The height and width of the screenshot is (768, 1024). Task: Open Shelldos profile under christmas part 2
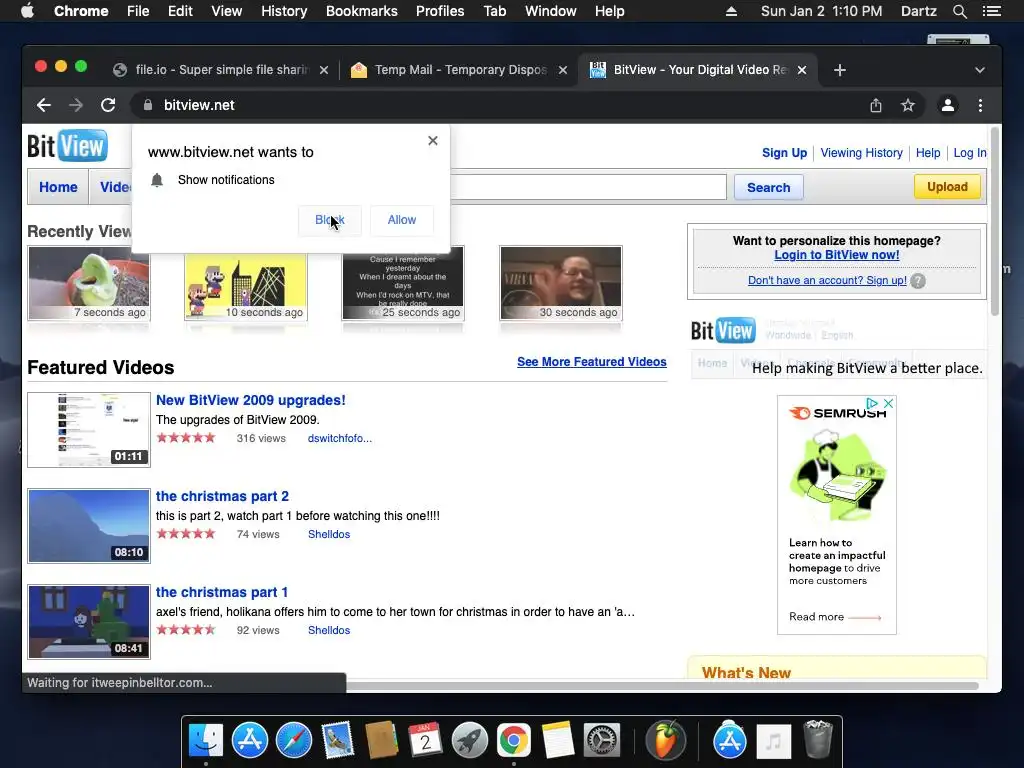click(x=329, y=534)
